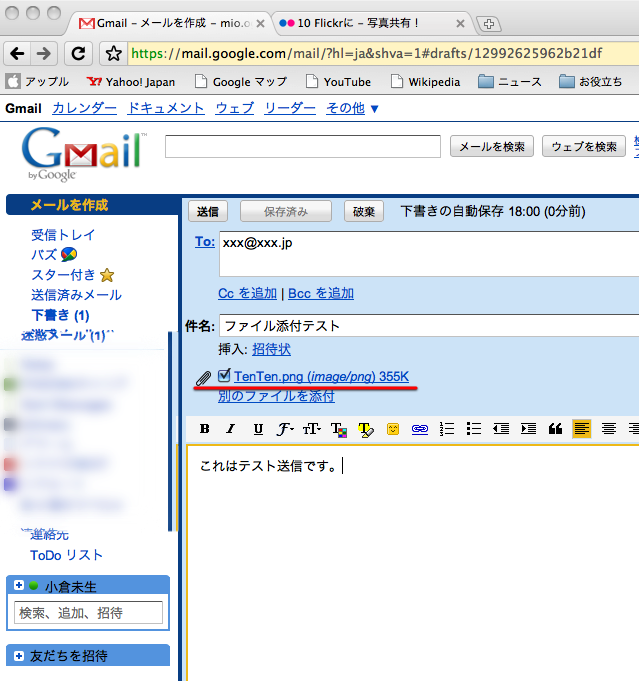639x681 pixels.
Task: Reload the page
Action: pos(79,53)
